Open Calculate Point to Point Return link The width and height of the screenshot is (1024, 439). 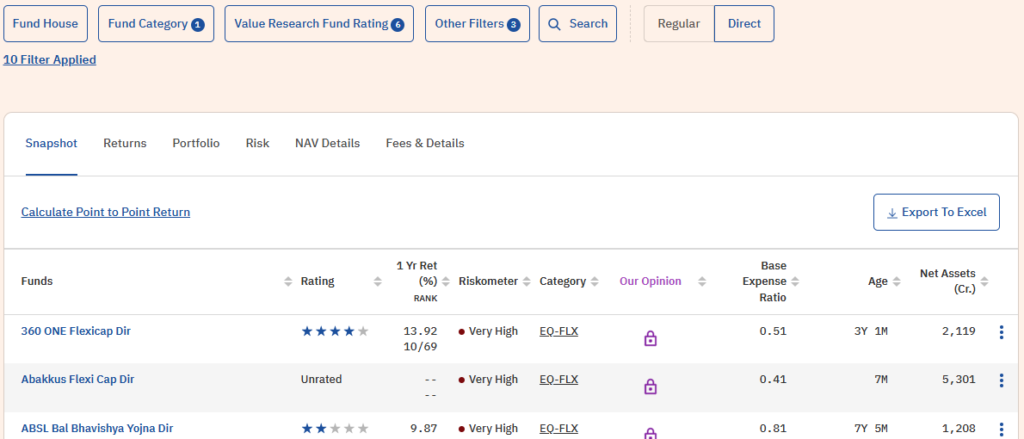pos(106,212)
